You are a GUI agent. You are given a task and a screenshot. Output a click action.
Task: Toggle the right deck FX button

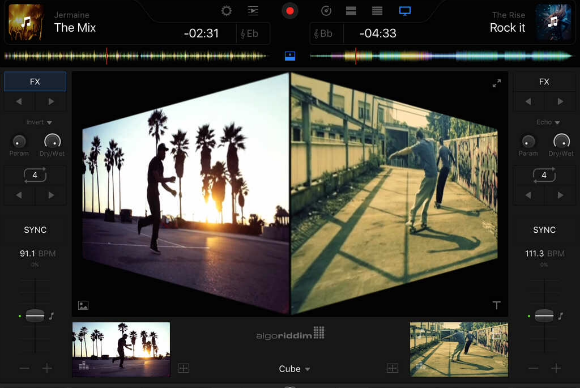[x=544, y=82]
